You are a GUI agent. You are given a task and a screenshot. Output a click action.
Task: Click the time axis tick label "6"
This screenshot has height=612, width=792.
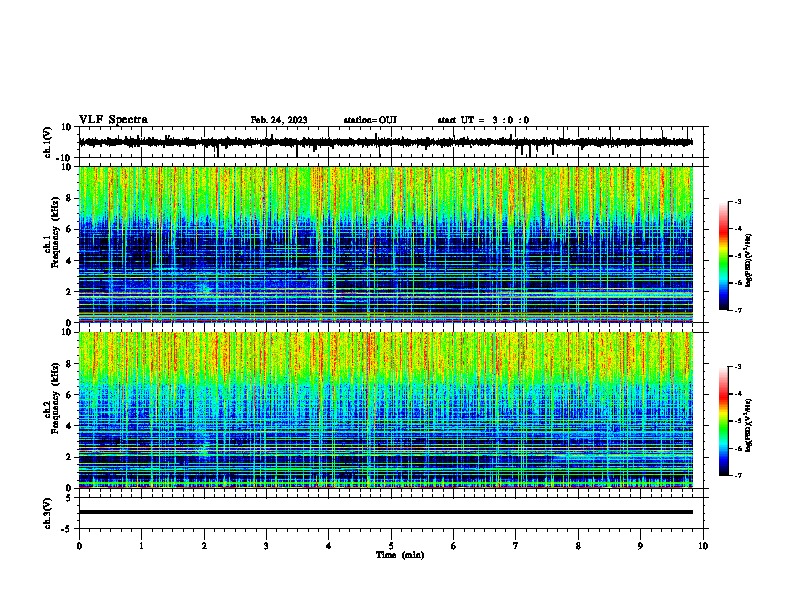click(x=454, y=546)
